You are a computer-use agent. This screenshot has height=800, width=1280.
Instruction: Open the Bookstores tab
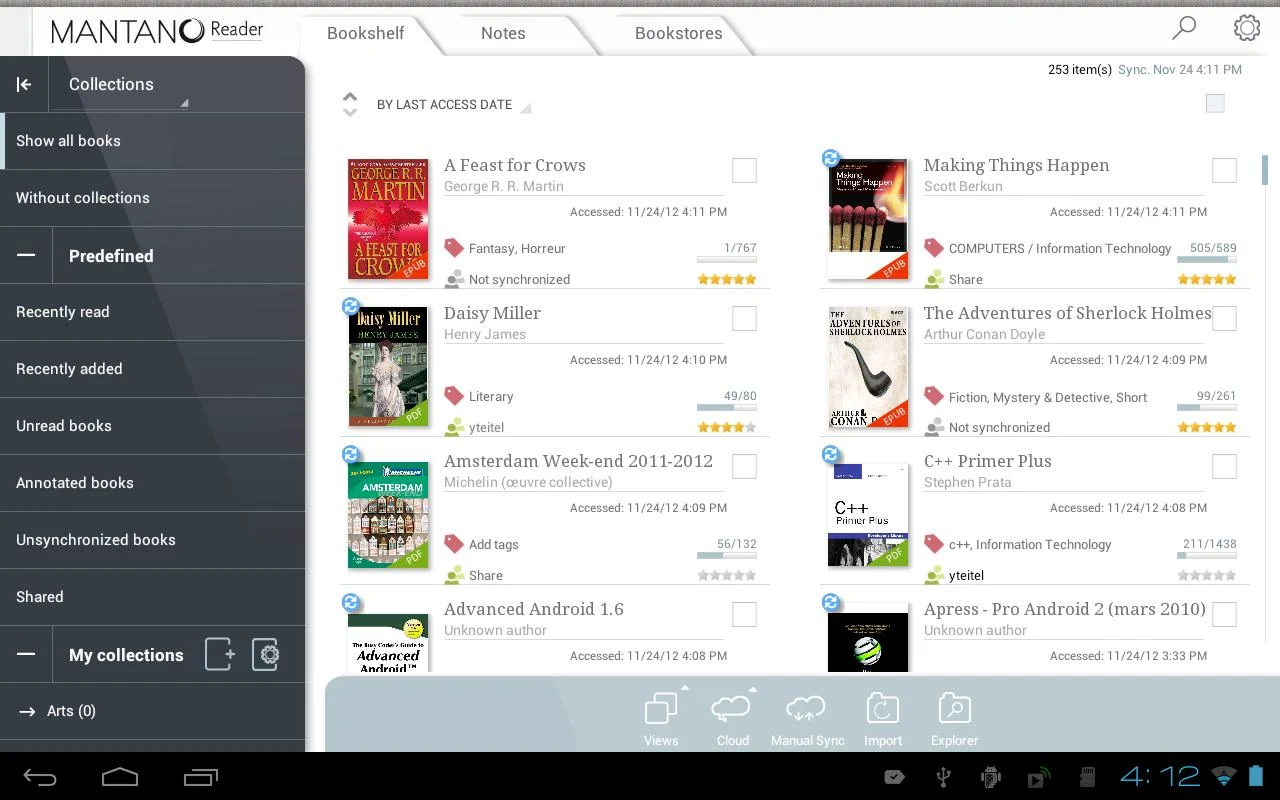point(678,33)
